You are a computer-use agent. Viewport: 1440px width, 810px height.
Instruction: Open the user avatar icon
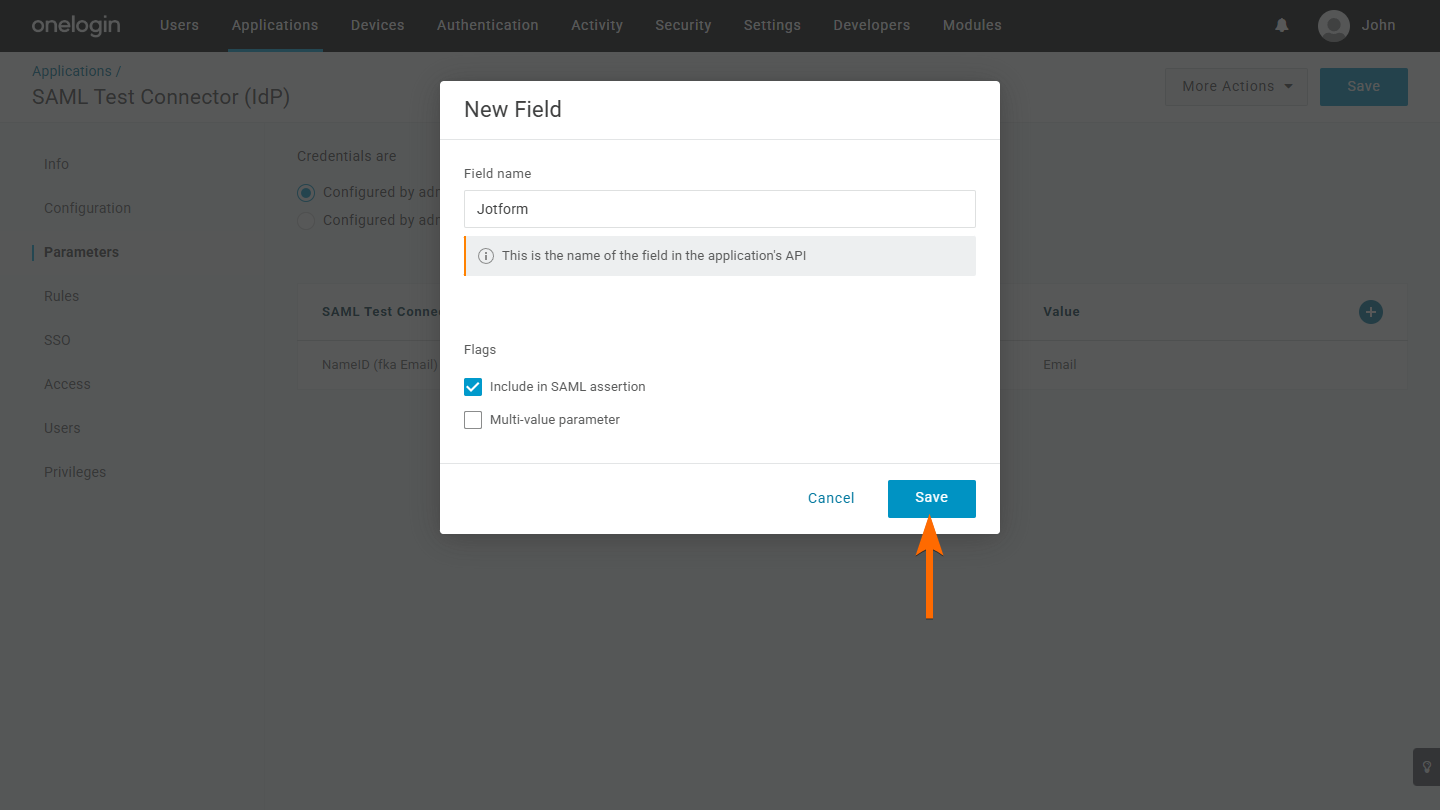pyautogui.click(x=1334, y=26)
